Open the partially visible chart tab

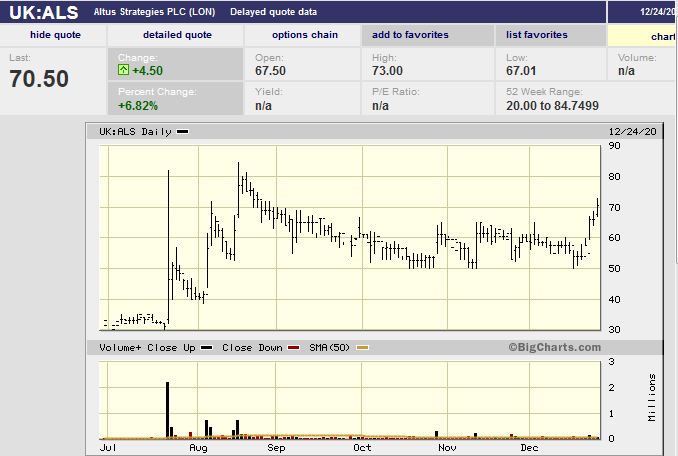(x=660, y=36)
